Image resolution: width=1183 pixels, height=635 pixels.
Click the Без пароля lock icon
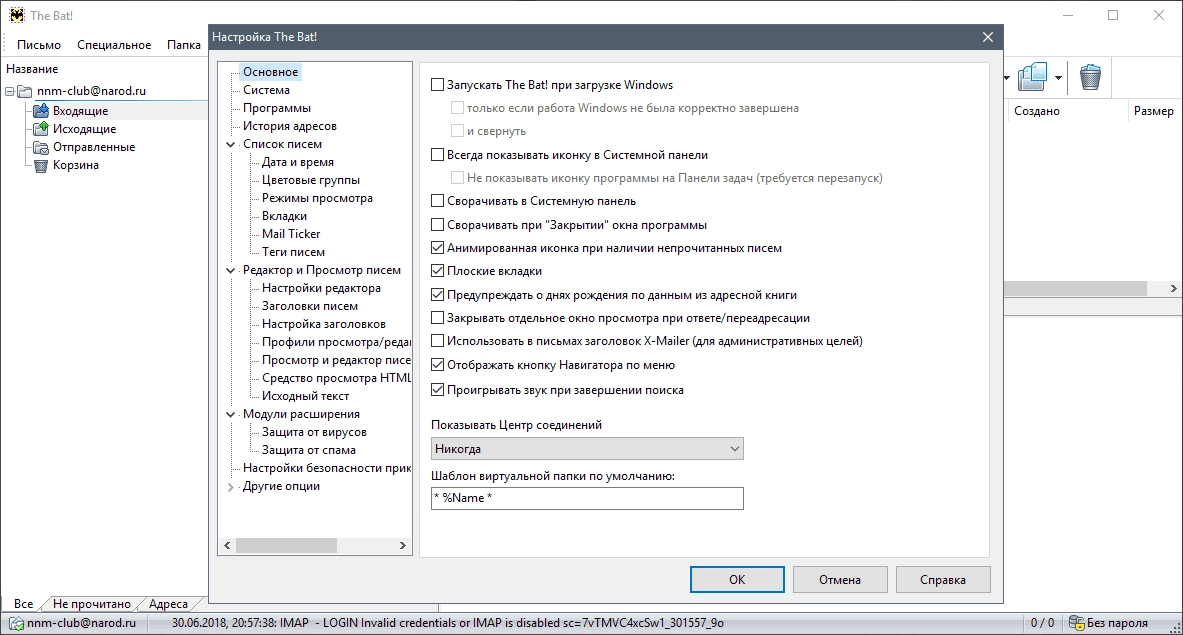point(1077,623)
